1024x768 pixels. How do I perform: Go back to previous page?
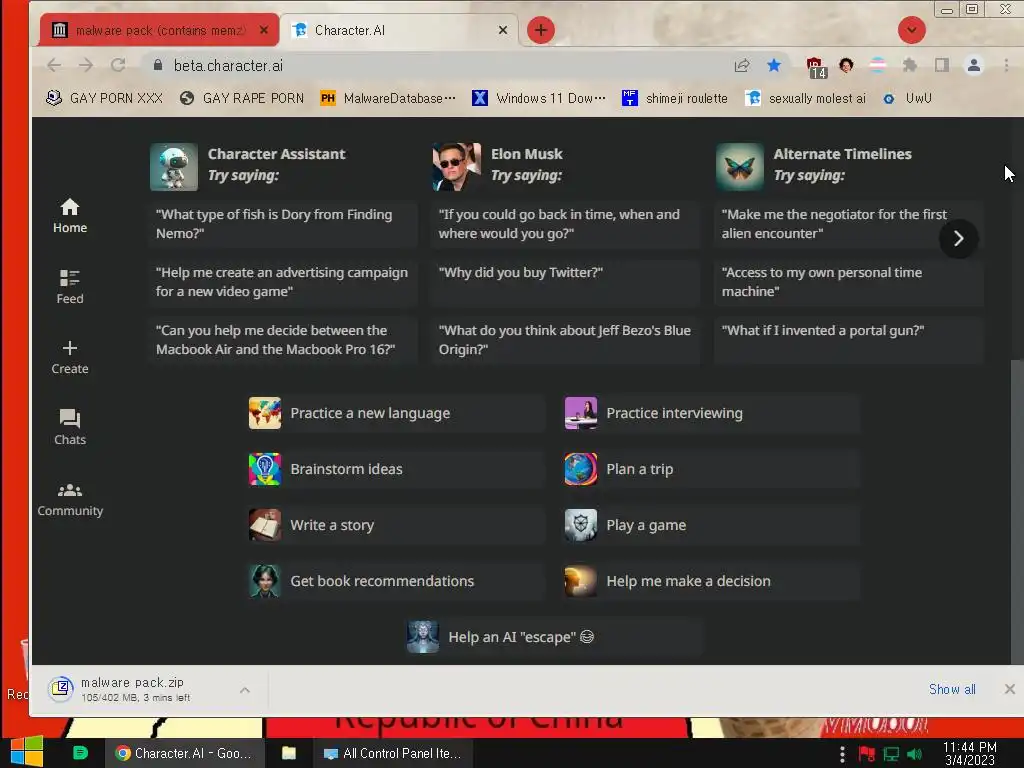pos(54,65)
